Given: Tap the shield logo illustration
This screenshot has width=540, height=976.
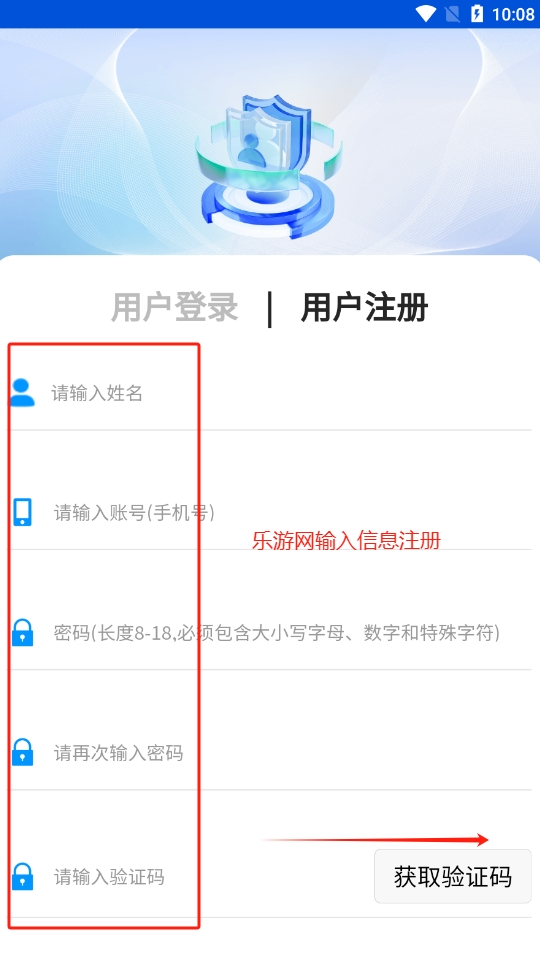Looking at the screenshot, I should pyautogui.click(x=269, y=167).
